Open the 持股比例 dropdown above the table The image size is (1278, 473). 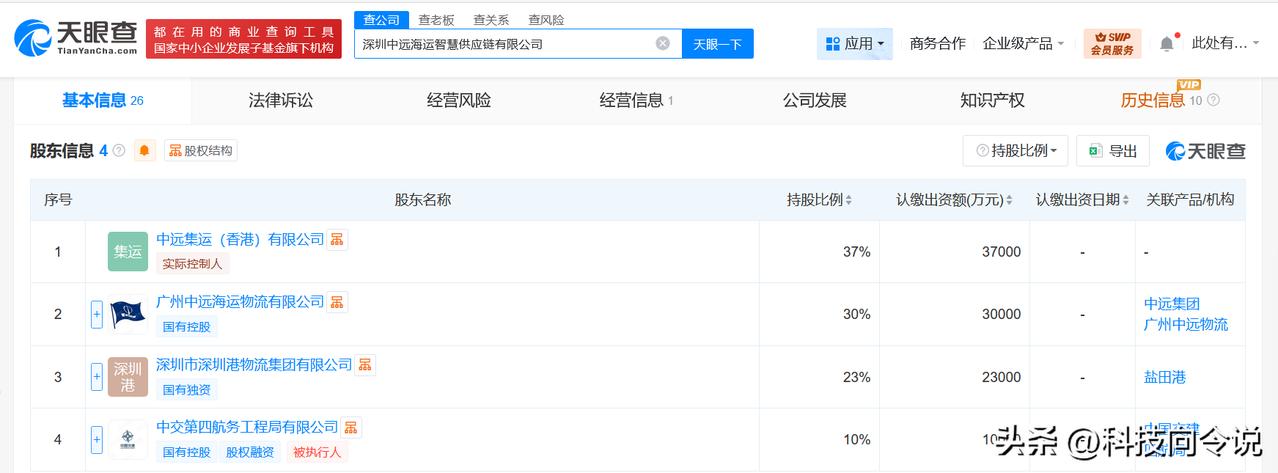tap(1015, 151)
